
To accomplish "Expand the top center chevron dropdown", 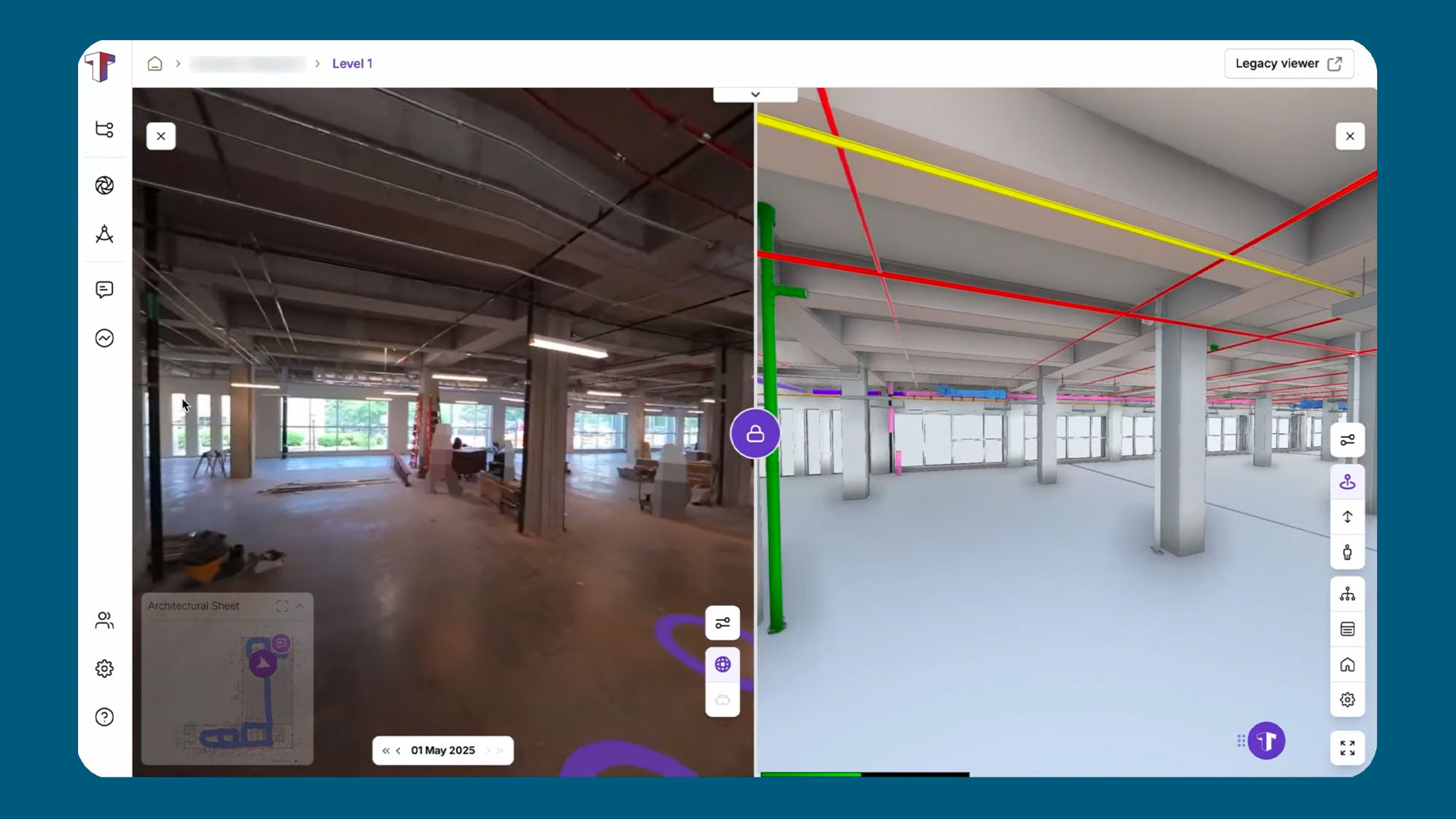I will 755,95.
